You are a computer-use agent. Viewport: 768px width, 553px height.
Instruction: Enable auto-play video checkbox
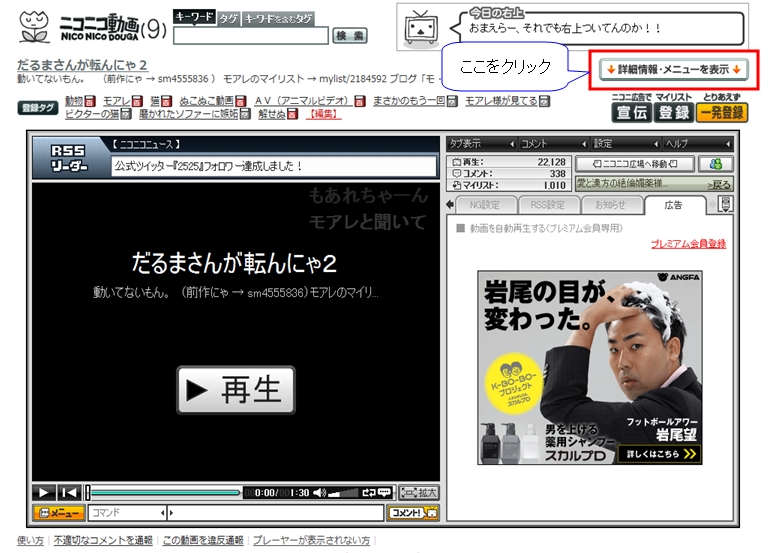(x=461, y=228)
